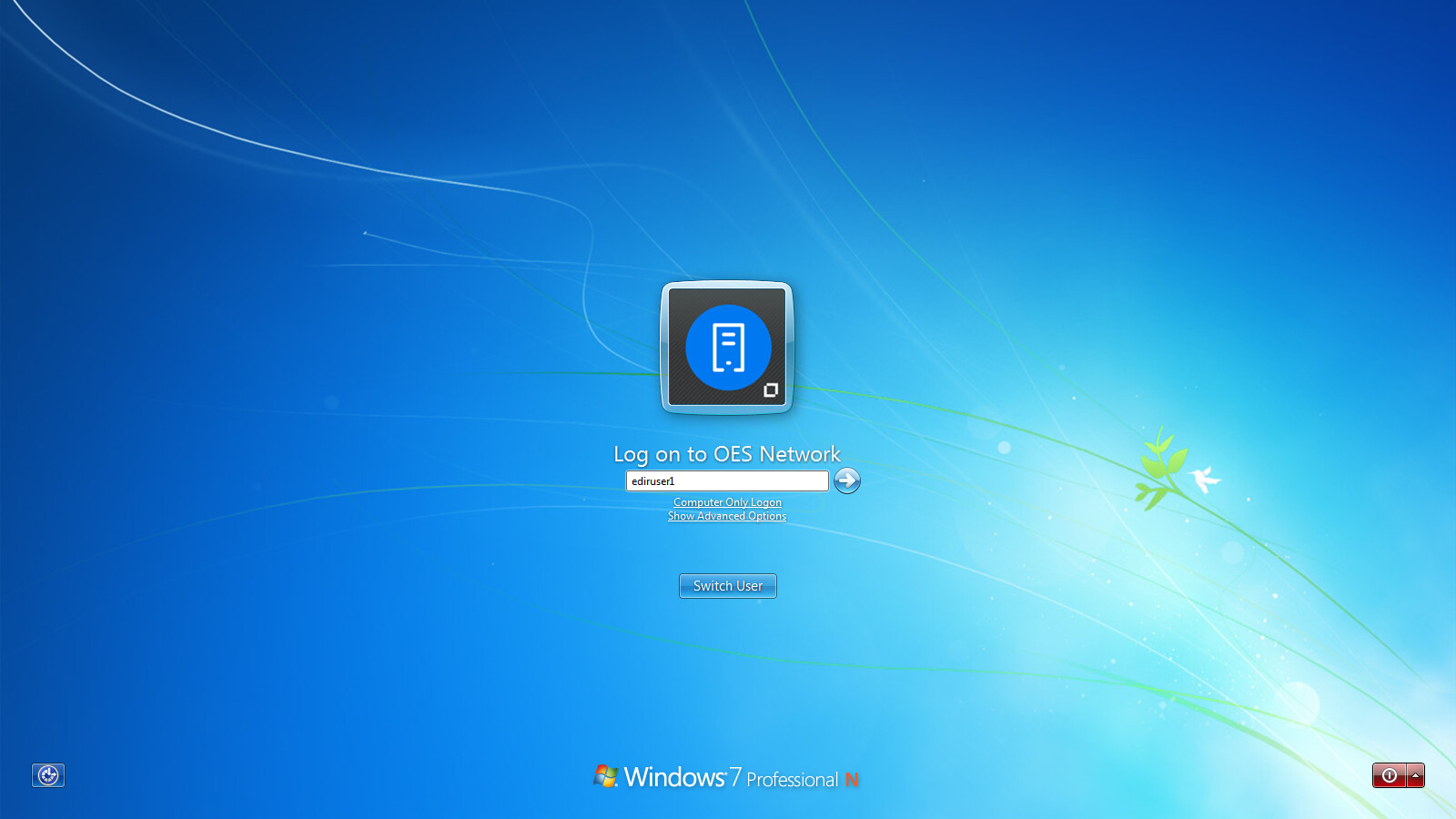Image resolution: width=1456 pixels, height=819 pixels.
Task: Open the Computer Only Logon link
Action: [727, 502]
